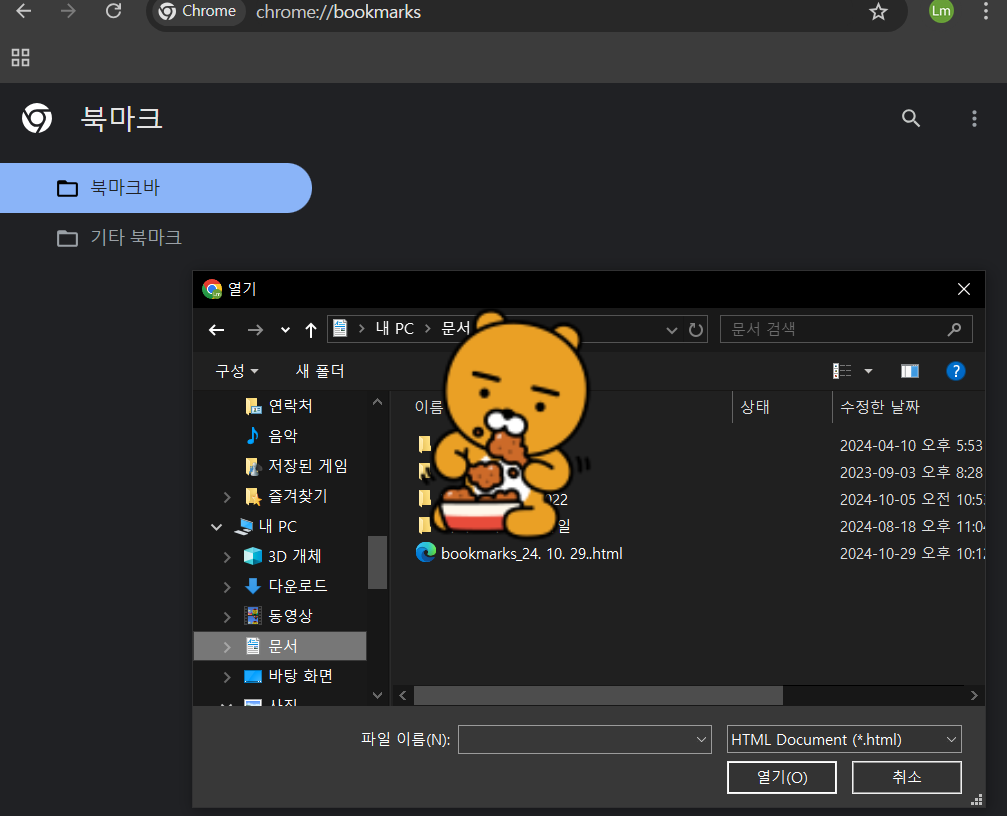The width and height of the screenshot is (1007, 816).
Task: Go back in the file dialog
Action: pos(216,330)
